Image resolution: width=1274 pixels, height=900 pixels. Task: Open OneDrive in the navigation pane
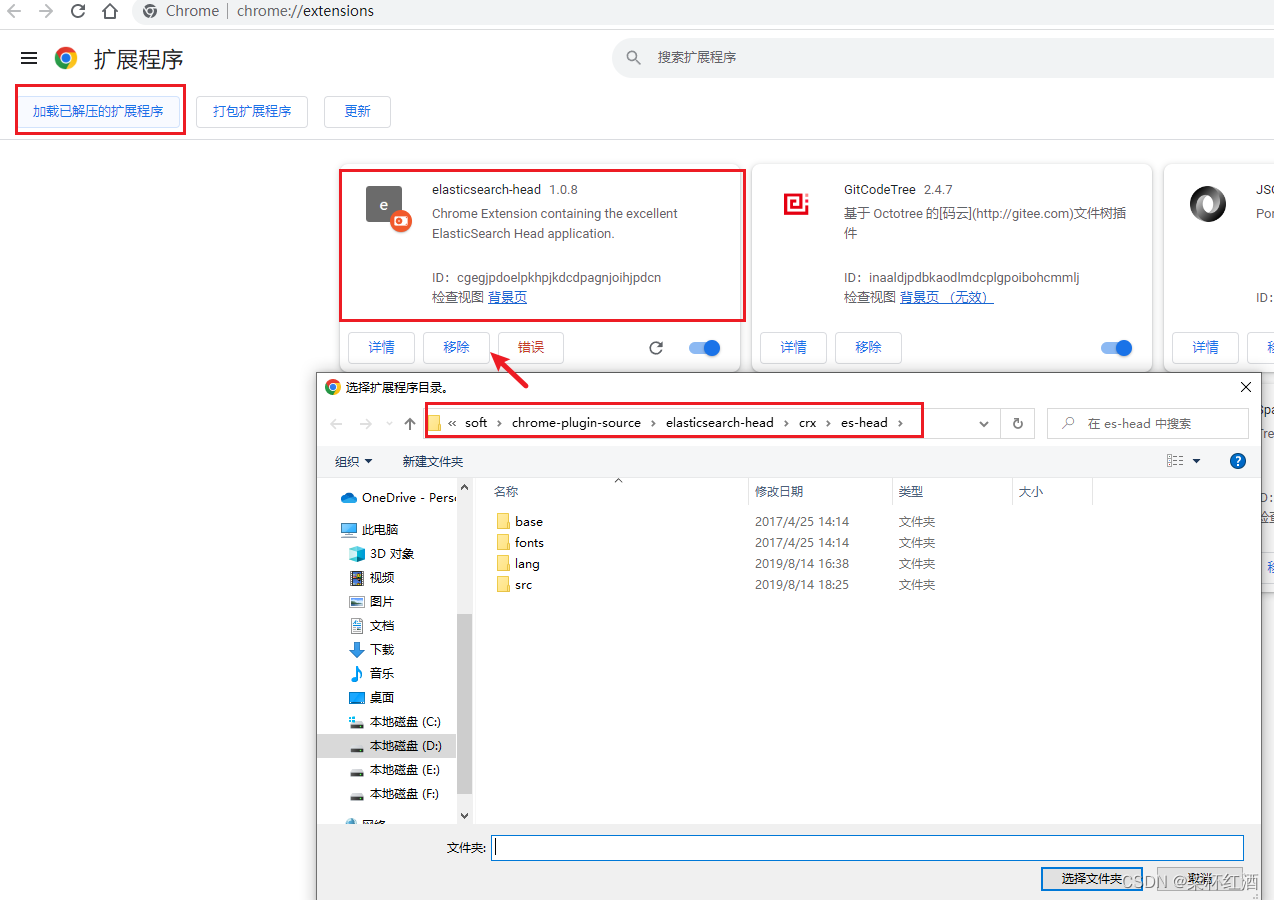(x=398, y=497)
